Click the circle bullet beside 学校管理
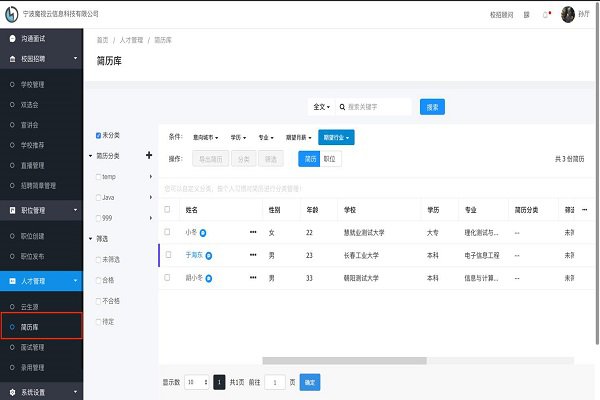The image size is (600, 400). 12,84
